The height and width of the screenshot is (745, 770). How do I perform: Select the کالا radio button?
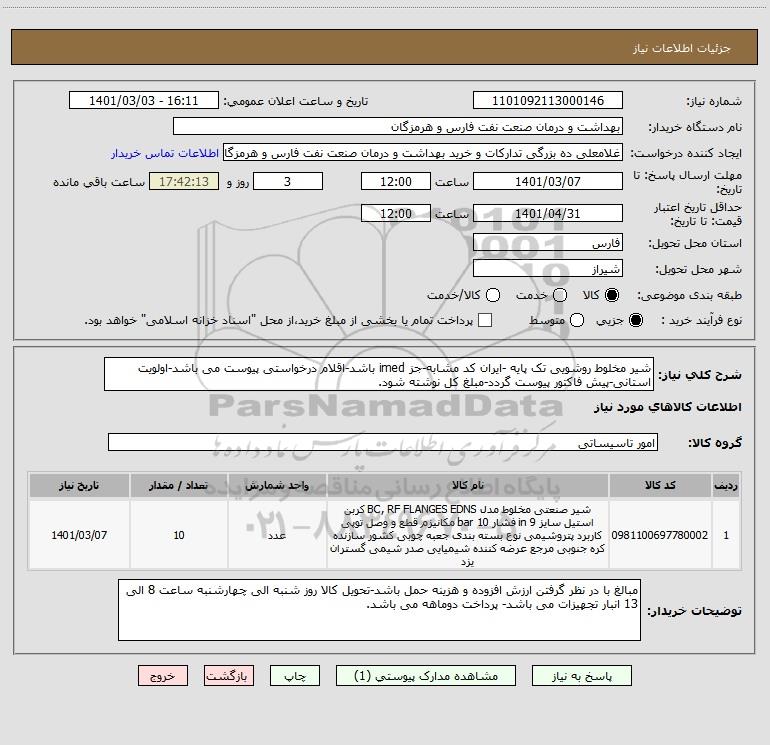tap(612, 295)
